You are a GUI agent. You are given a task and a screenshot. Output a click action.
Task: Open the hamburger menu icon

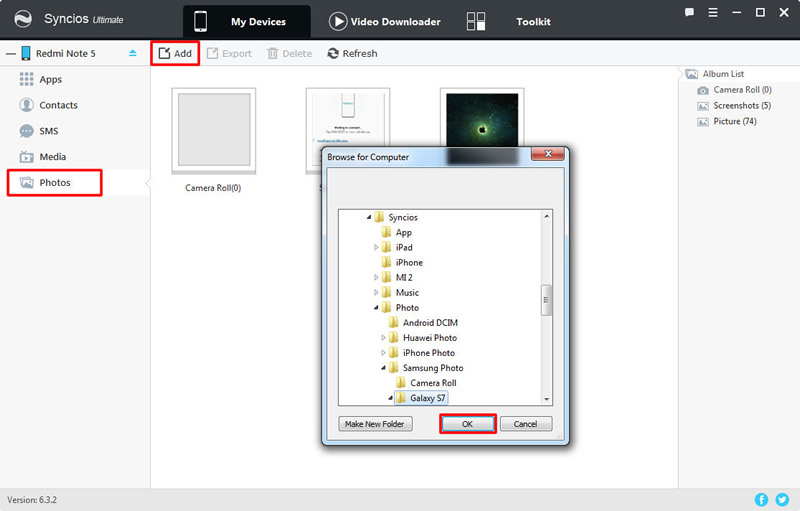tap(713, 13)
